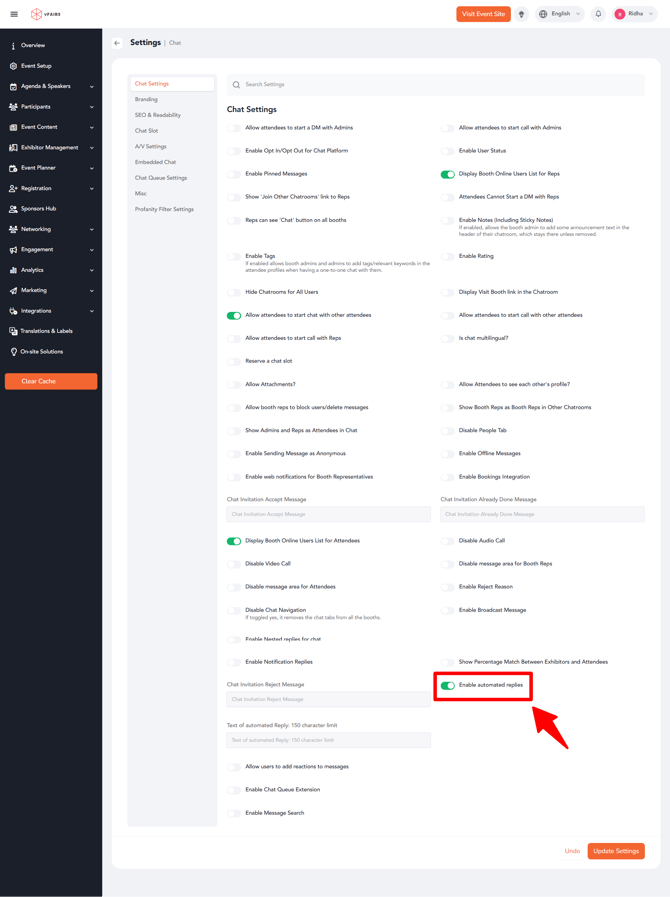
Task: Click the Event Setup gear icon
Action: coord(13,66)
